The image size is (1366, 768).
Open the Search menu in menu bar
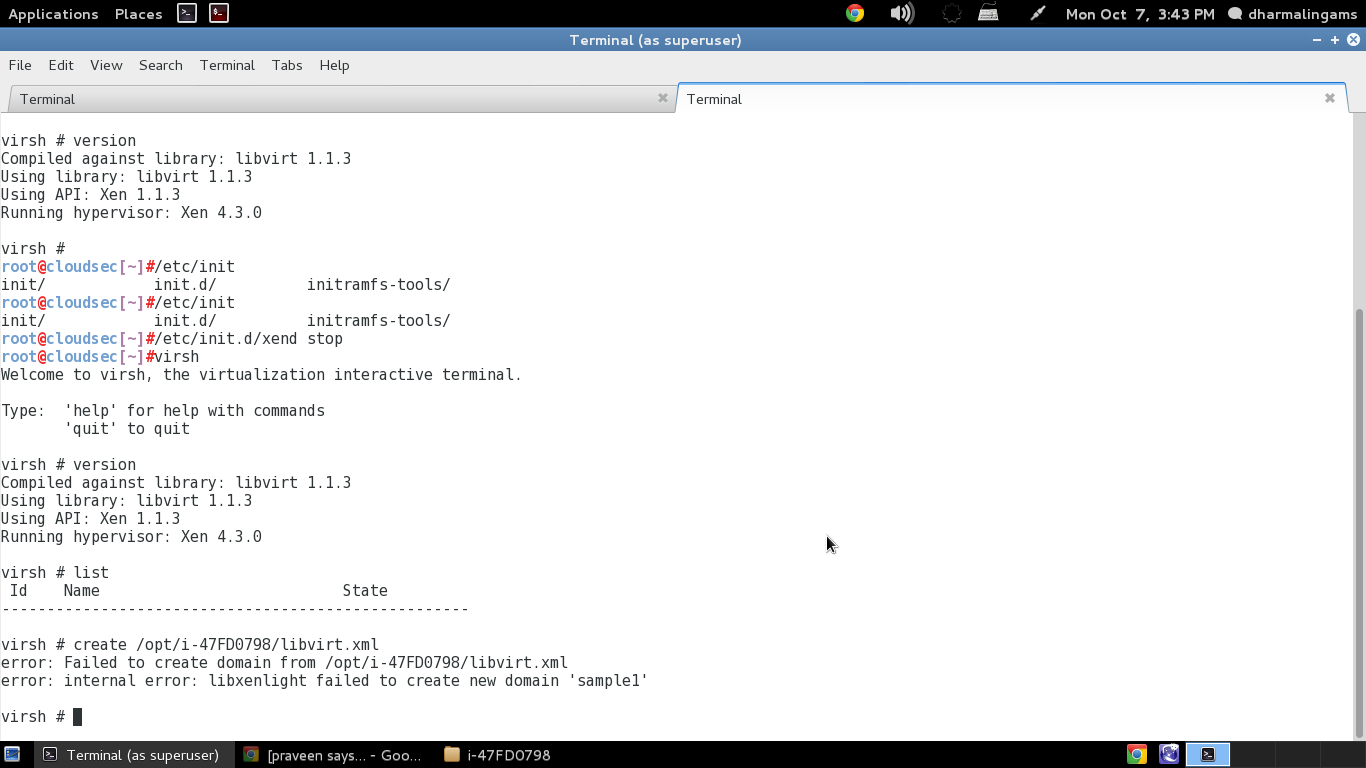160,65
